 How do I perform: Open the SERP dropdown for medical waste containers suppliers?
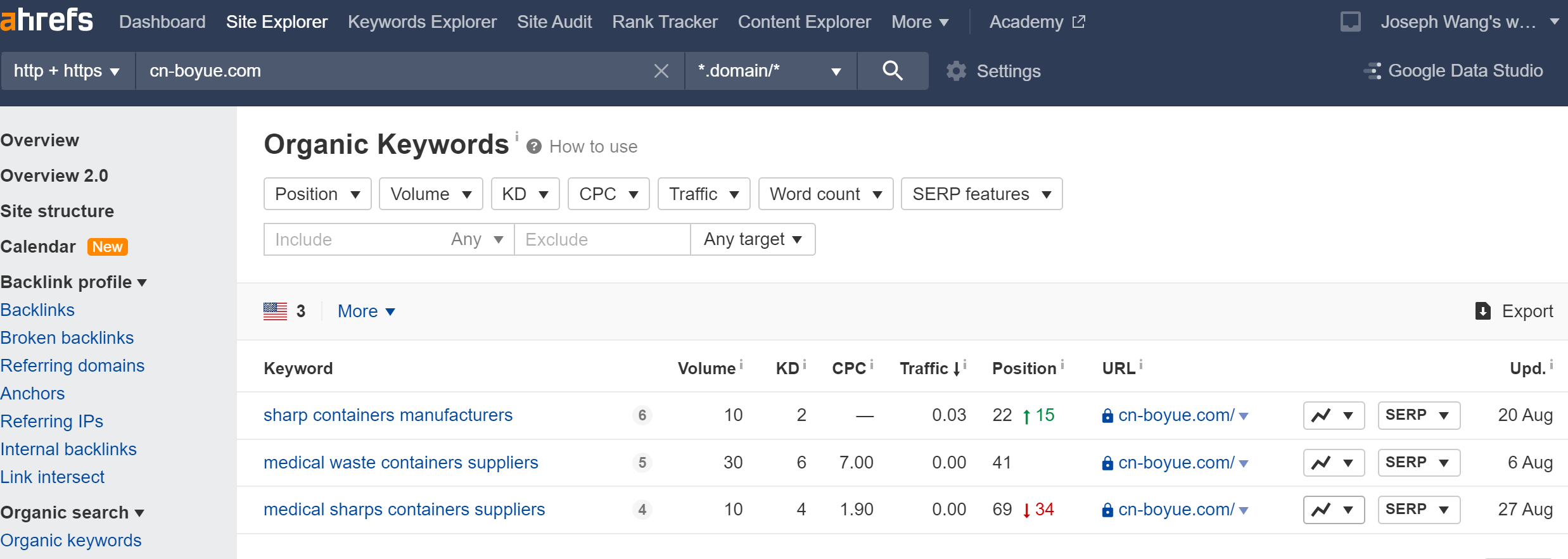click(1419, 463)
